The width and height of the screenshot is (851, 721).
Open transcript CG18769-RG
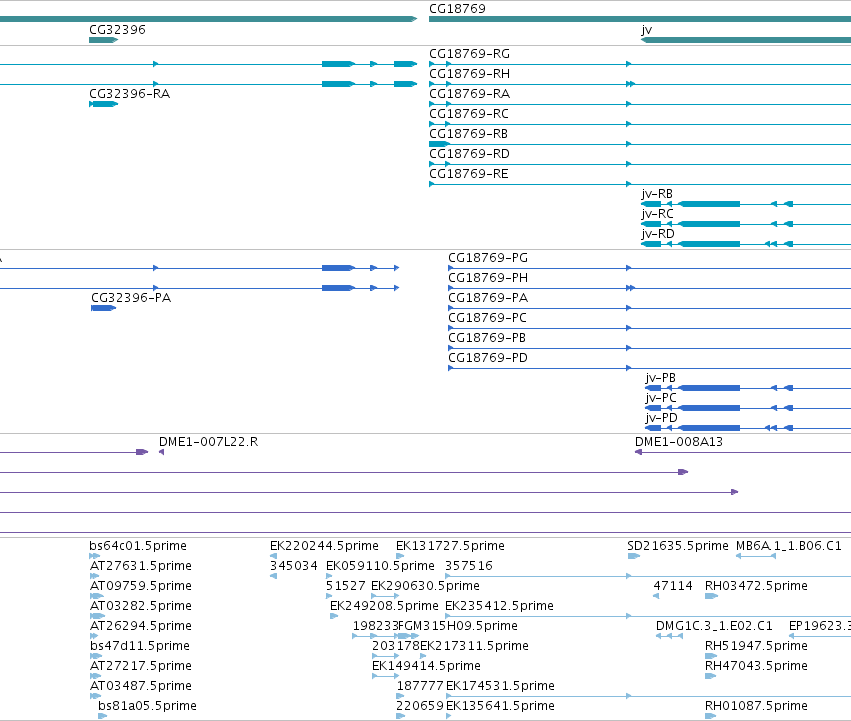[469, 54]
